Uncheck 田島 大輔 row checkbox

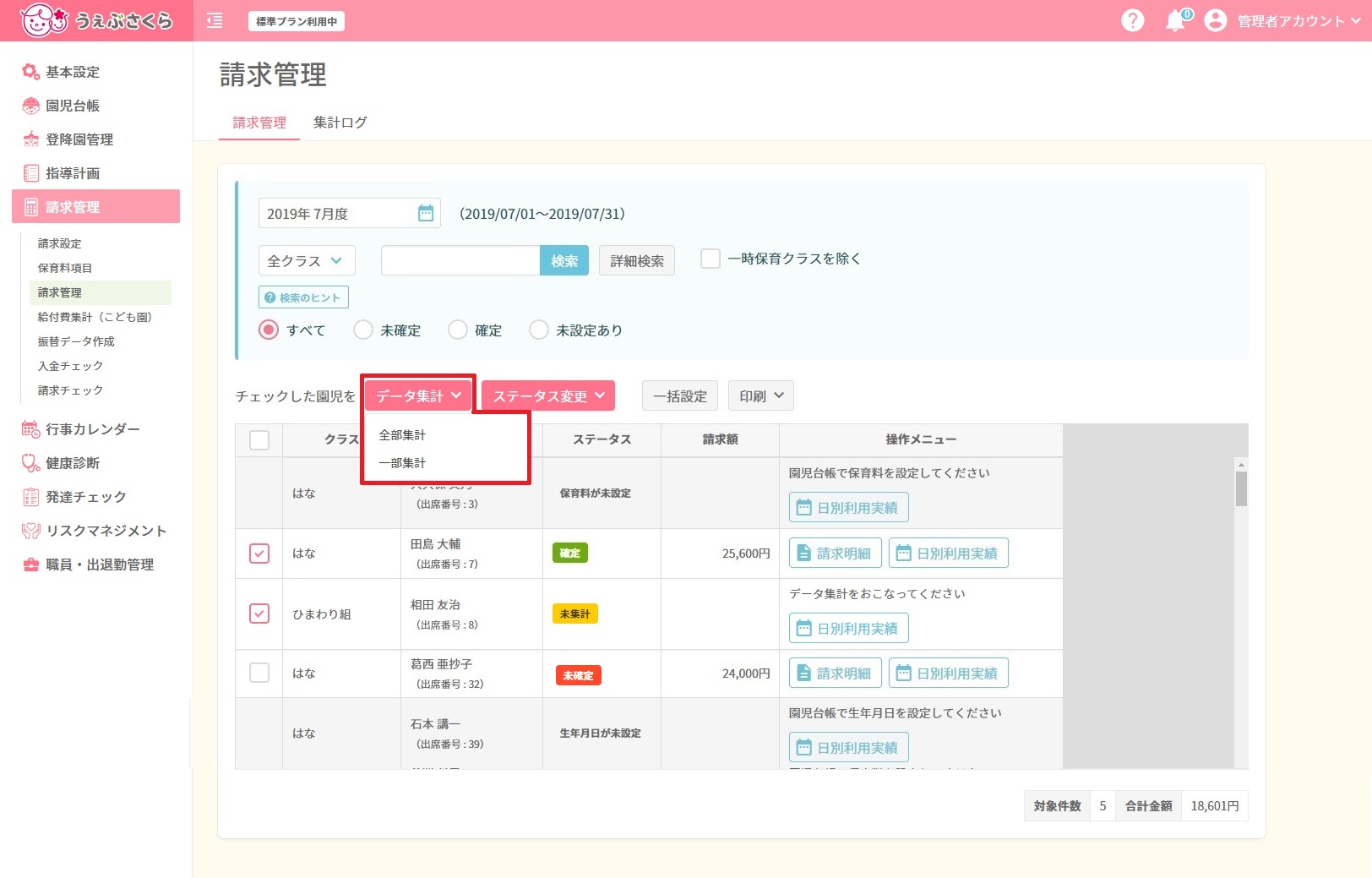click(259, 554)
